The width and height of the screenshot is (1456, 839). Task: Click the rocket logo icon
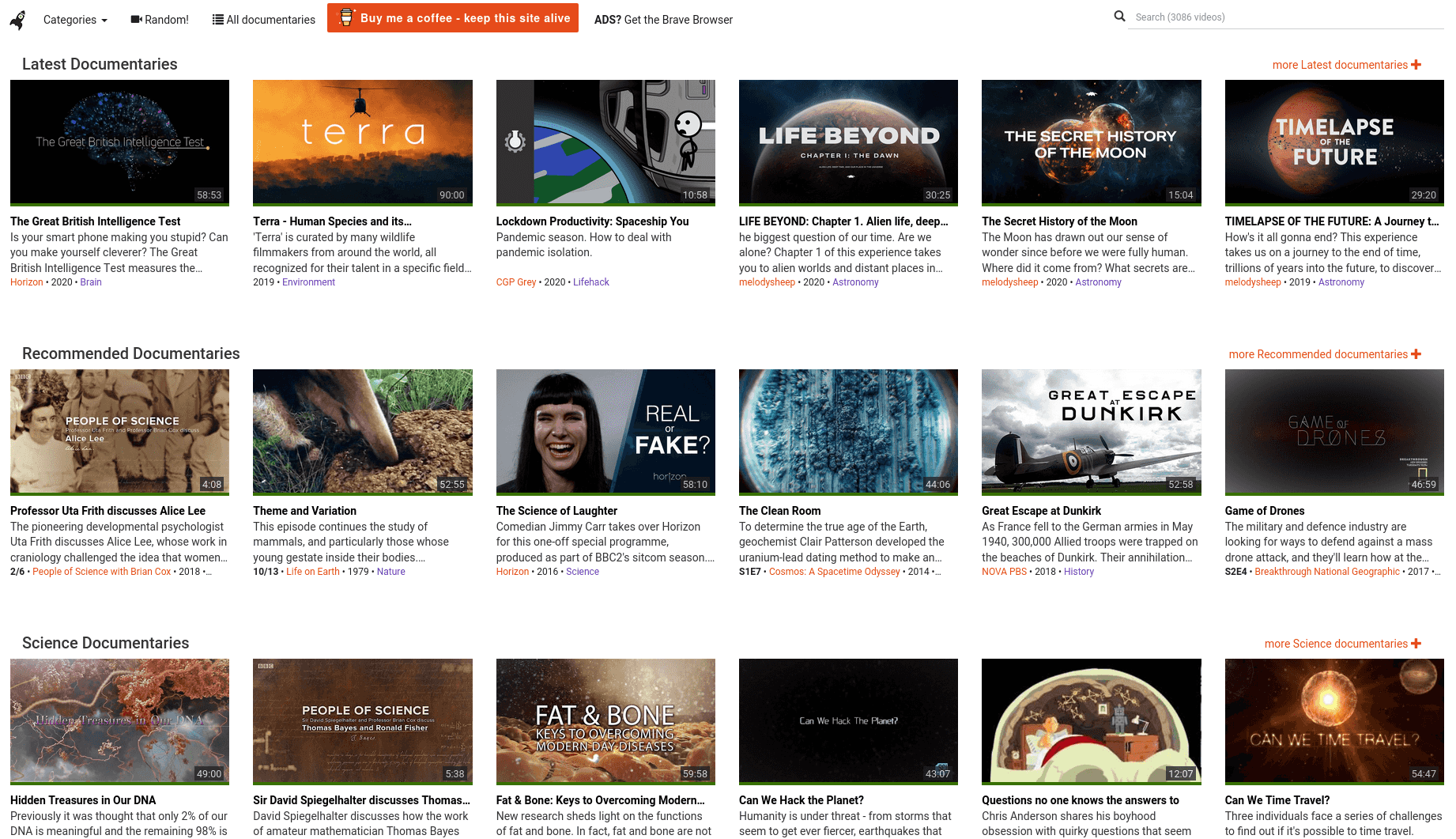[17, 20]
